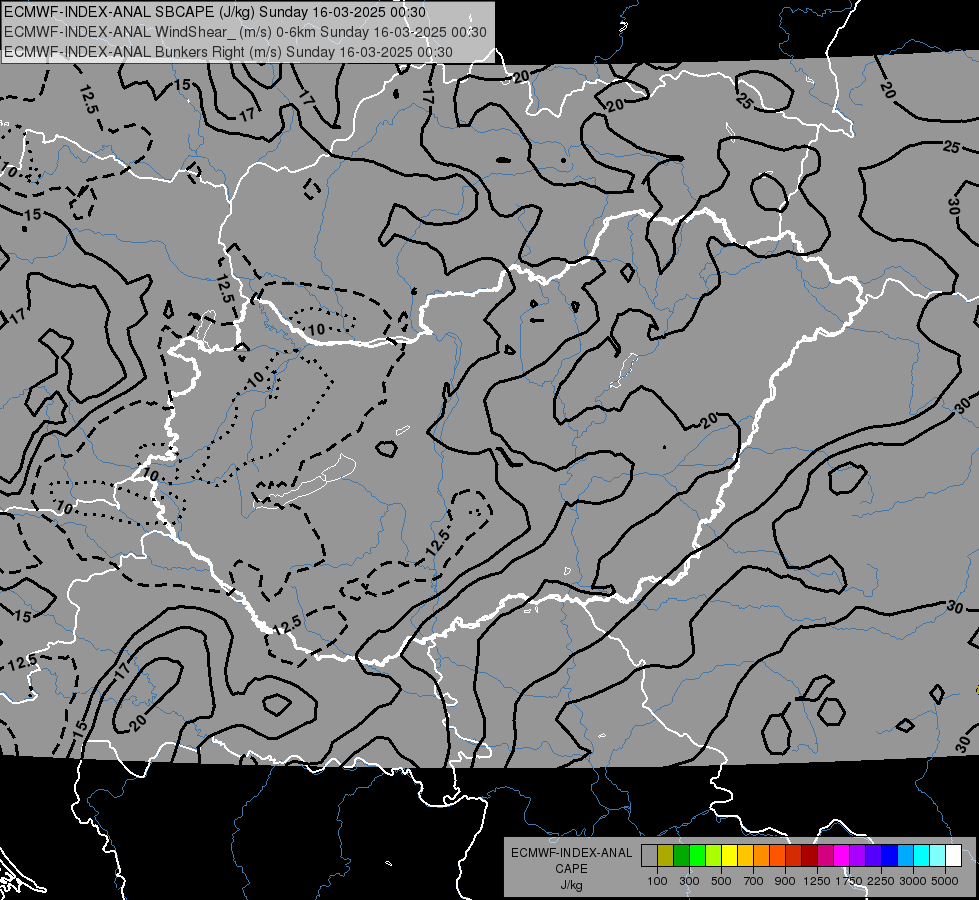Image resolution: width=979 pixels, height=900 pixels.
Task: Click the 1250 value on legend scale
Action: pyautogui.click(x=817, y=881)
